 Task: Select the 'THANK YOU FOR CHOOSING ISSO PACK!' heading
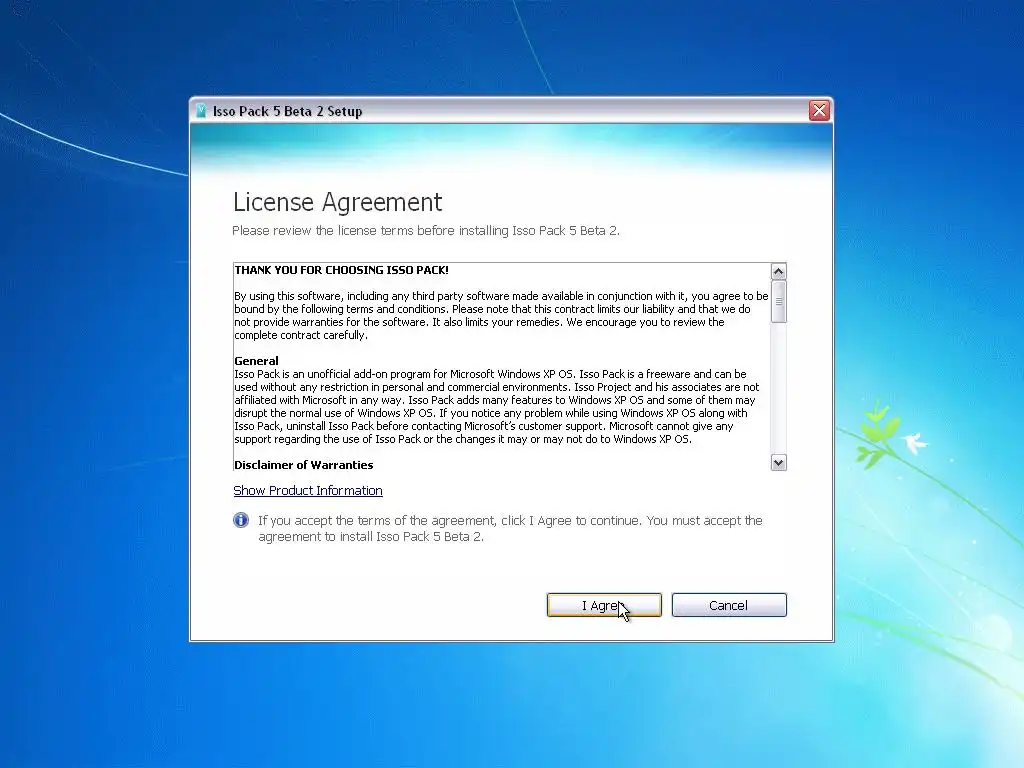[342, 270]
